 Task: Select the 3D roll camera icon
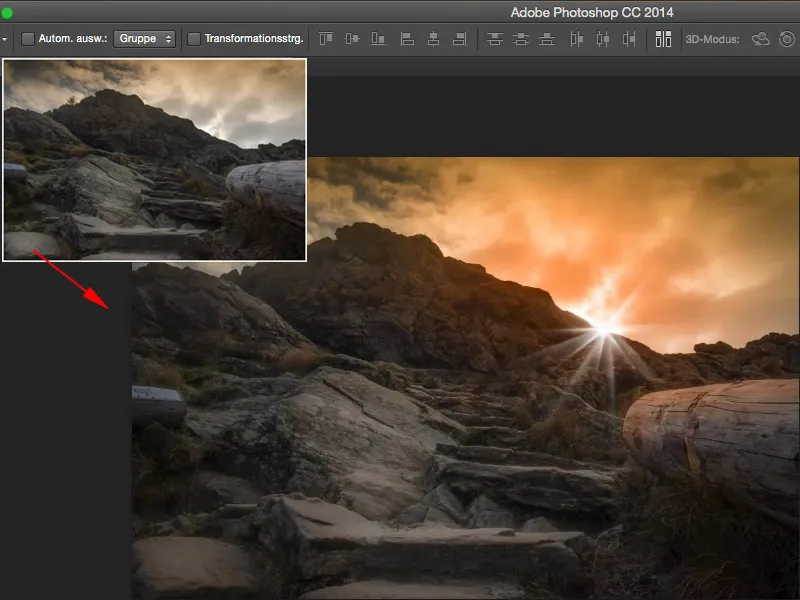point(787,39)
